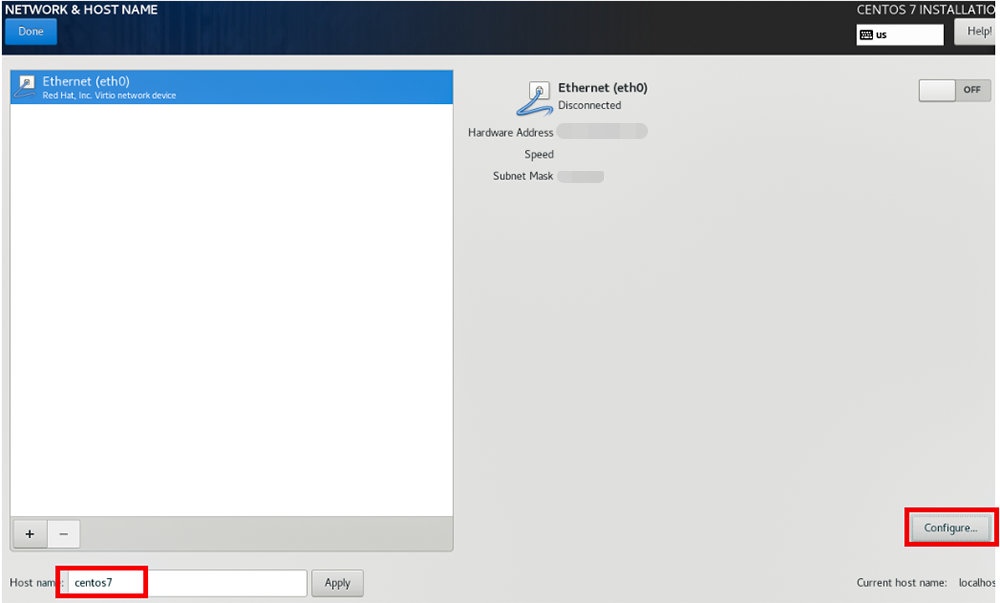
Task: Click the eth0 network device list icon
Action: 26,87
